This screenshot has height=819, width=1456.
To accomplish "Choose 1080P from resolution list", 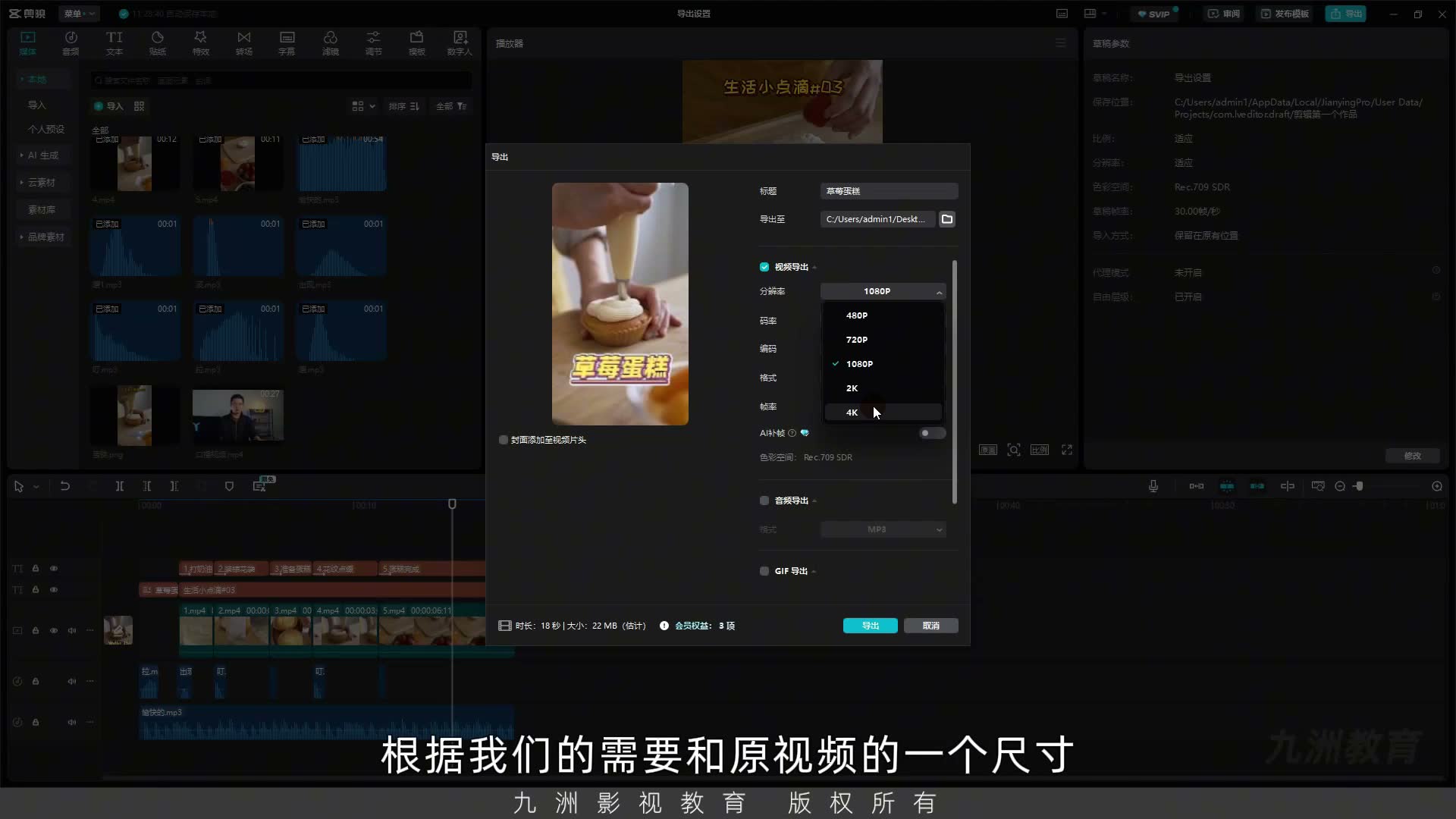I will (x=883, y=364).
